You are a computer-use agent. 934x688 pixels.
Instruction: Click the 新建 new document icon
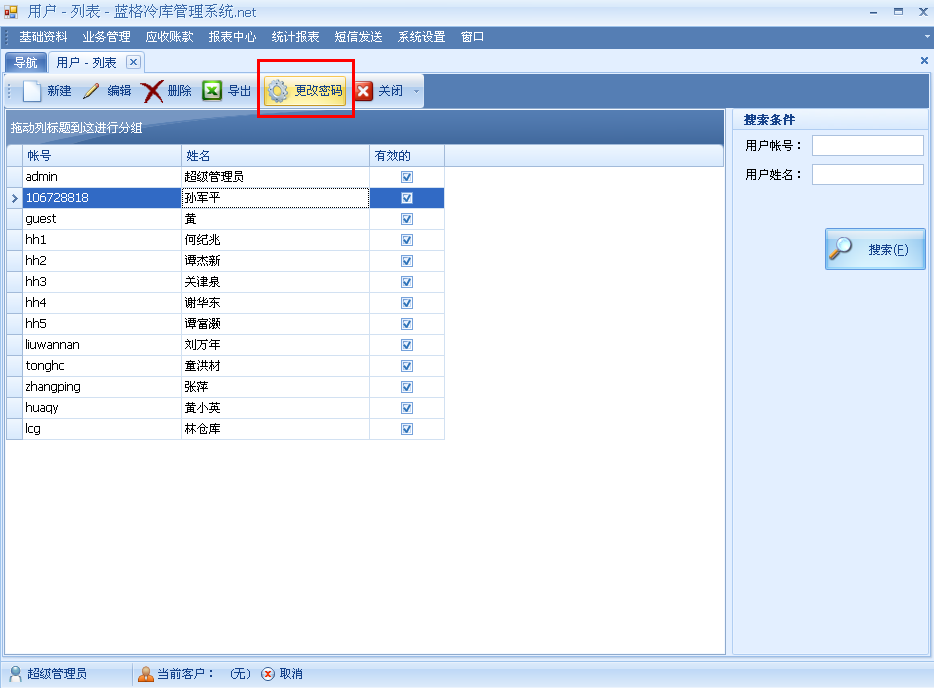coord(32,91)
